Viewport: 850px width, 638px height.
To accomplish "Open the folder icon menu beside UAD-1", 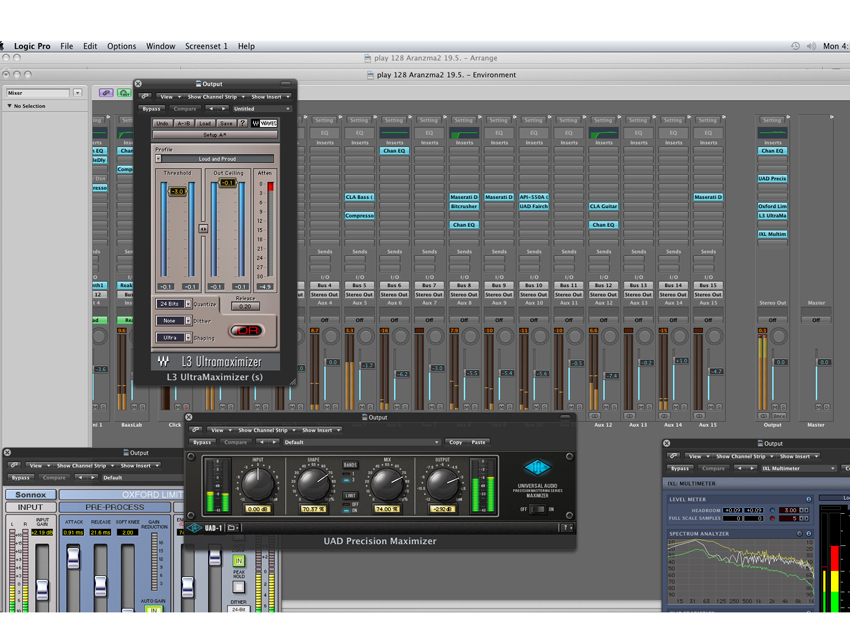I will click(232, 527).
